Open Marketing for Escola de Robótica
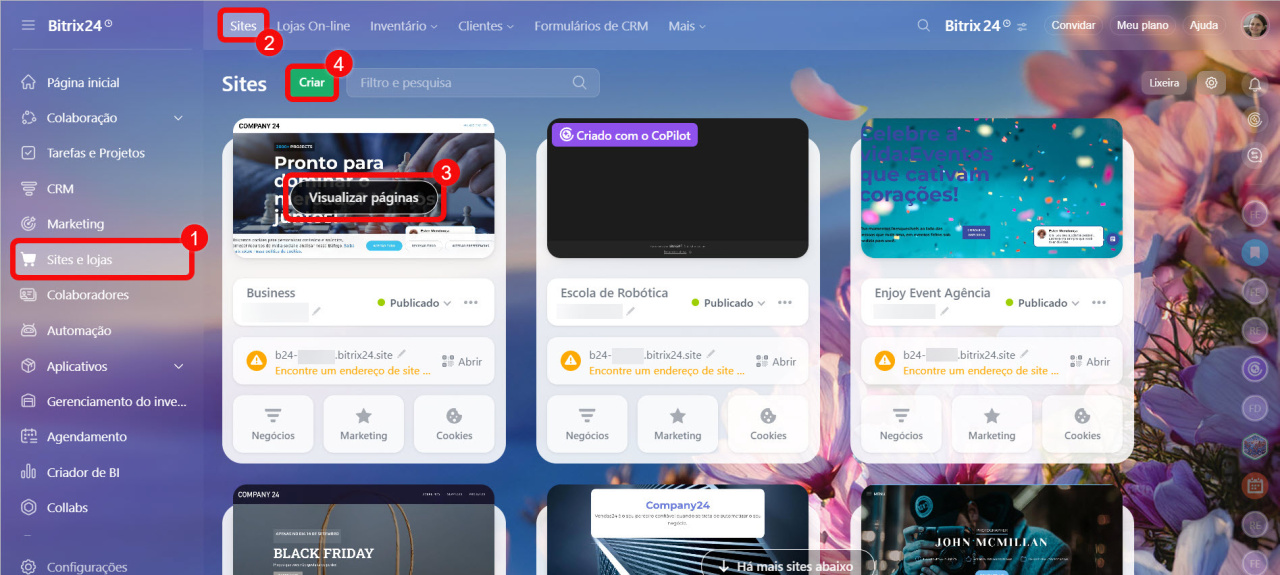This screenshot has width=1280, height=575. 678,424
